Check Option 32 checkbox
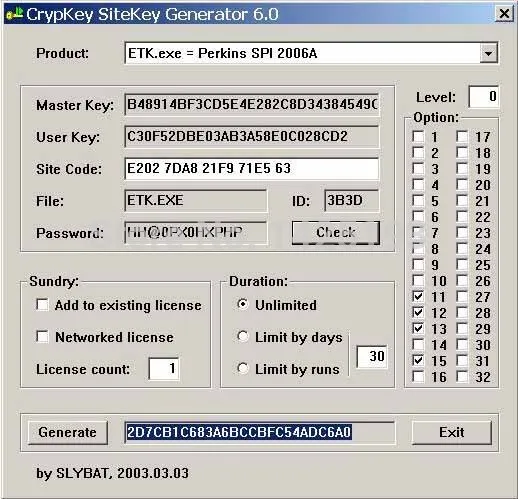Image resolution: width=518 pixels, height=499 pixels. (x=462, y=376)
